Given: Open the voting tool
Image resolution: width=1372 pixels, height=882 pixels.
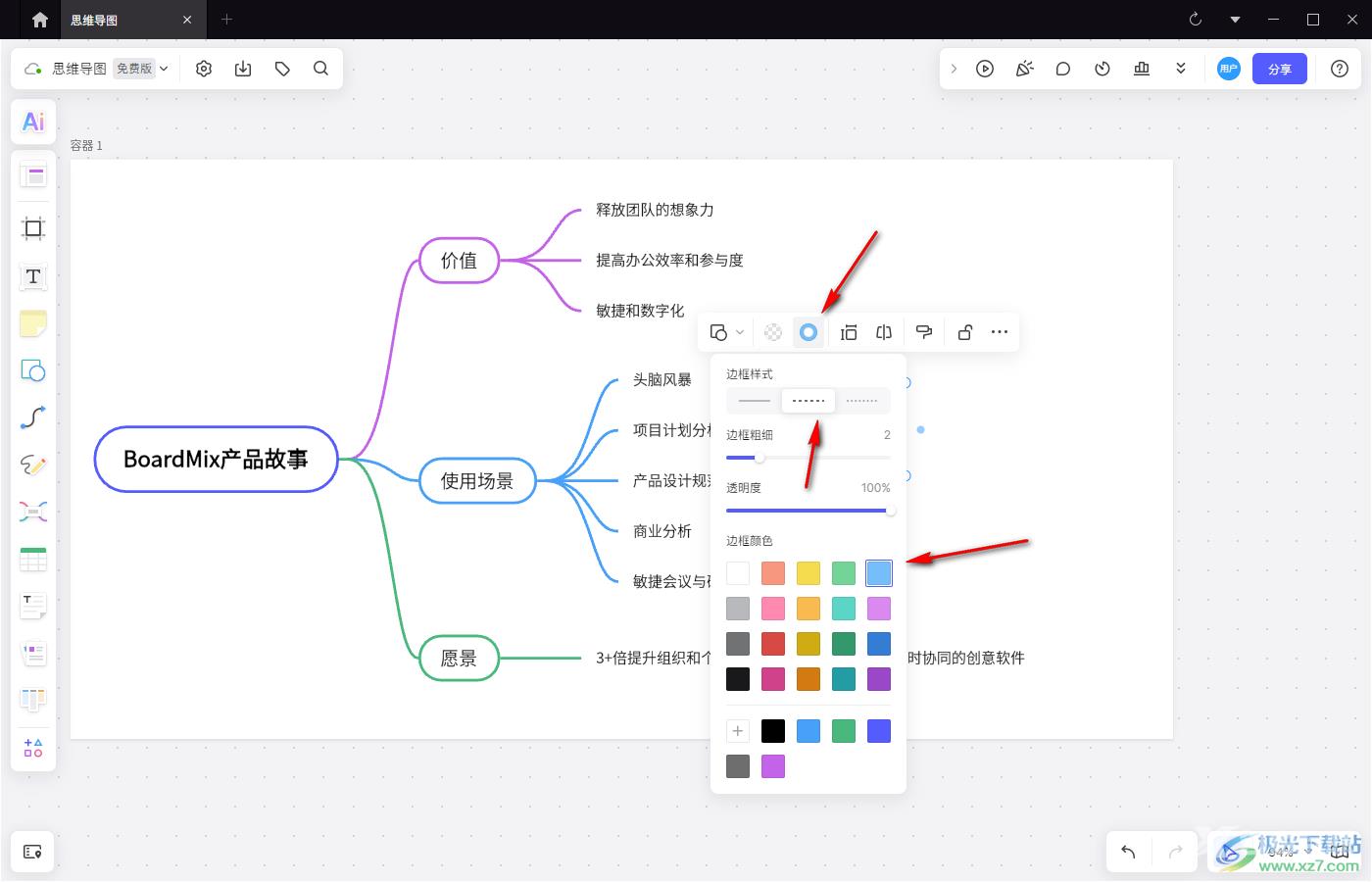Looking at the screenshot, I should click(x=1142, y=69).
